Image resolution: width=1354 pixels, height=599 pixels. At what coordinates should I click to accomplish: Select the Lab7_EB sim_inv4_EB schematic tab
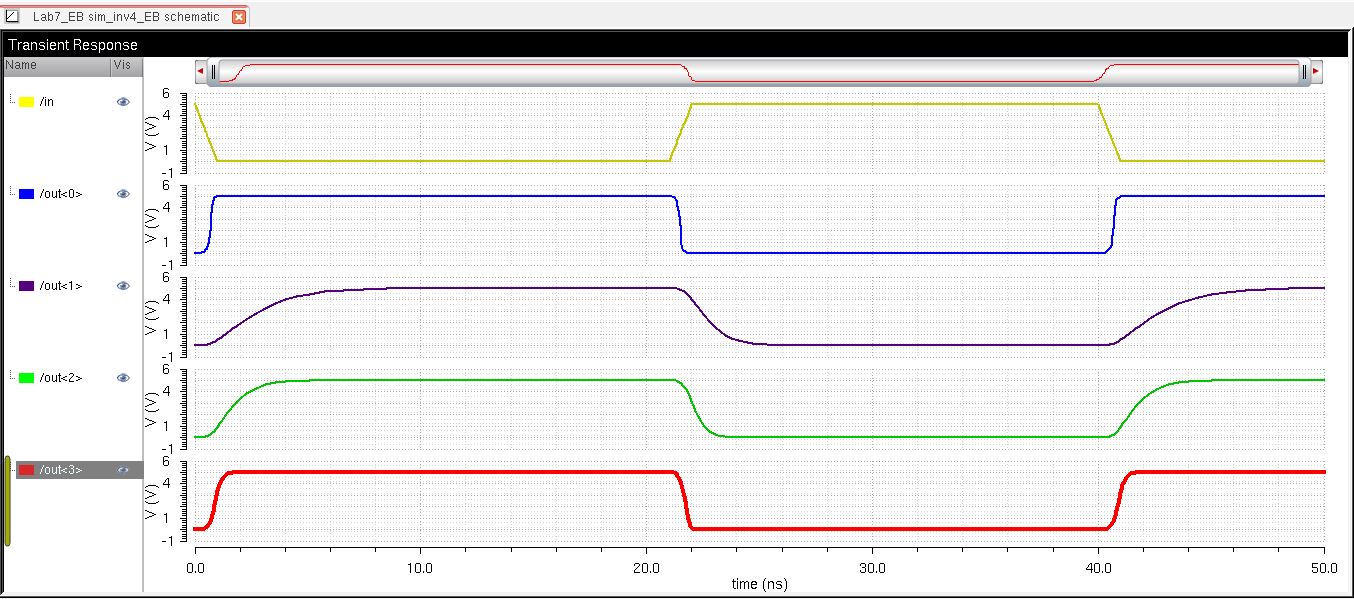pyautogui.click(x=125, y=16)
